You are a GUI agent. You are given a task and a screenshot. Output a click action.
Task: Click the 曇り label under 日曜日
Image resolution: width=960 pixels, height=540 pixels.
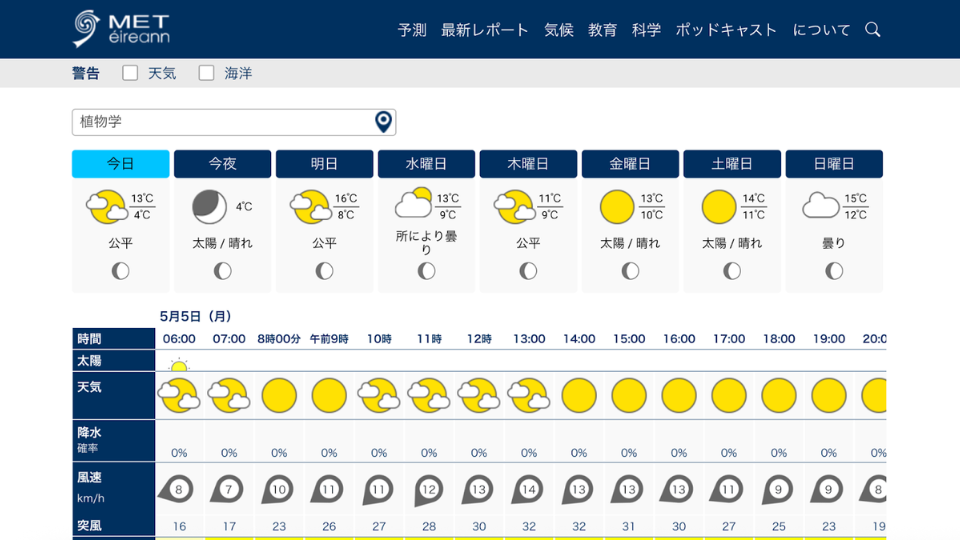click(x=834, y=243)
